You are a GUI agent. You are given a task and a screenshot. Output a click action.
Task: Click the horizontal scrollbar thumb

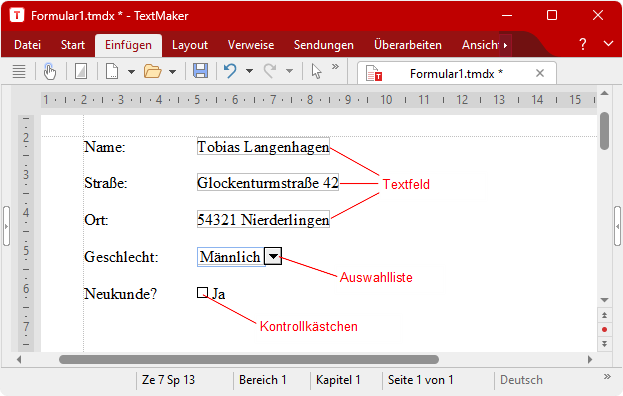pyautogui.click(x=249, y=359)
